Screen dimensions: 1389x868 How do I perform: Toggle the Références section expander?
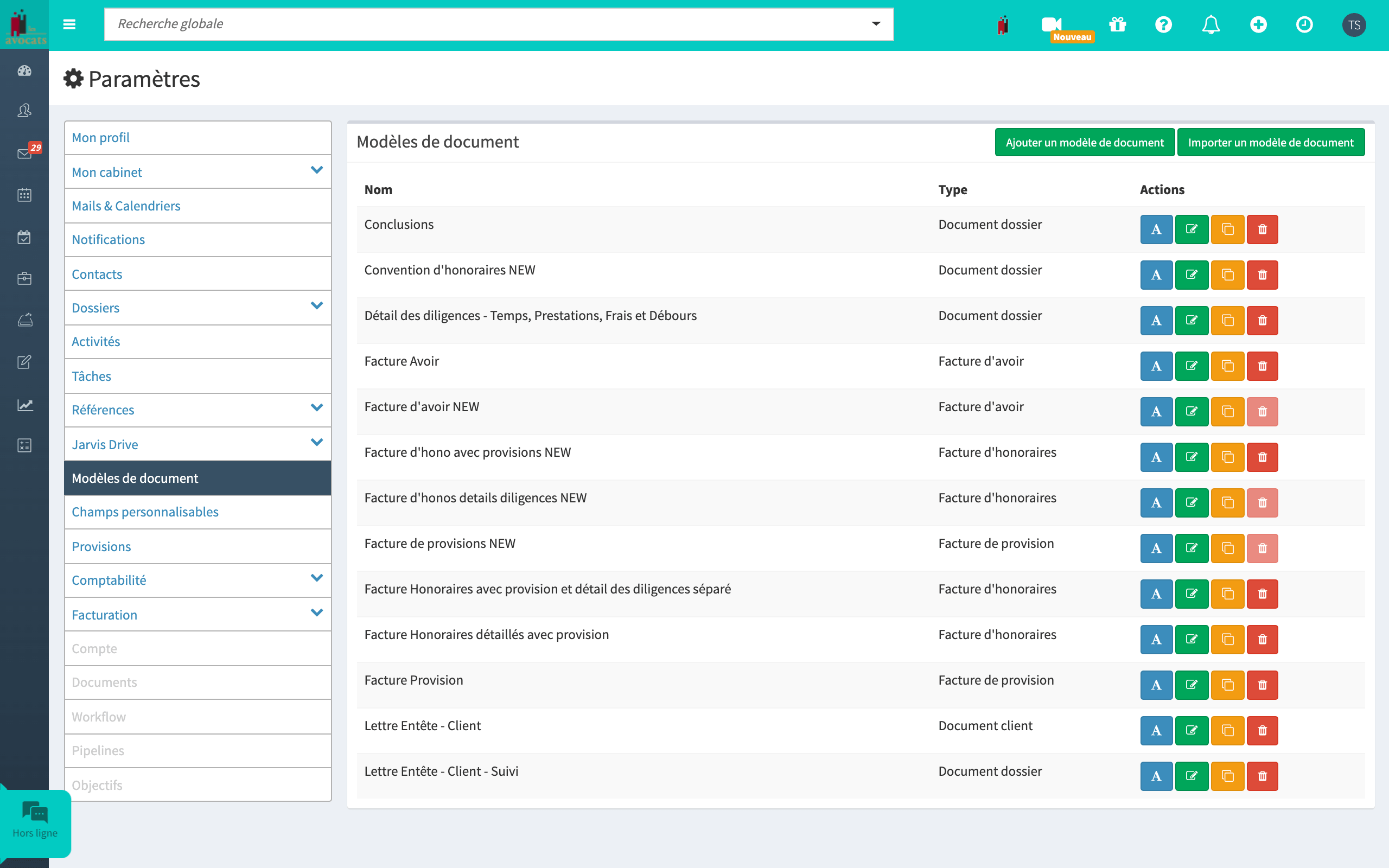(317, 409)
